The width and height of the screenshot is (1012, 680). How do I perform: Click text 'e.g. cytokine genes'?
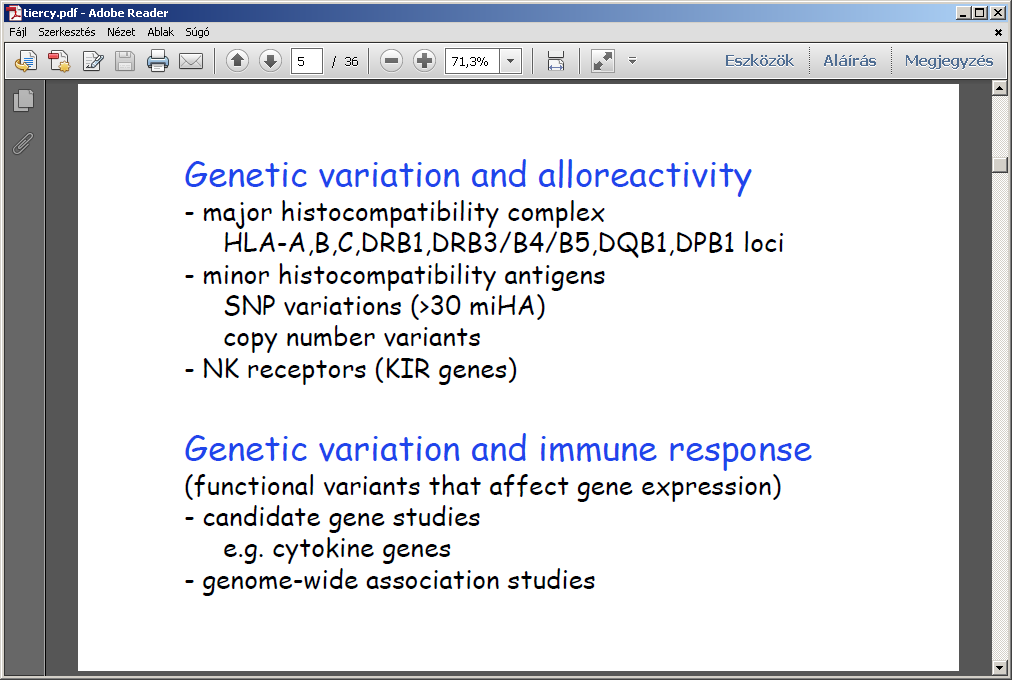[337, 549]
